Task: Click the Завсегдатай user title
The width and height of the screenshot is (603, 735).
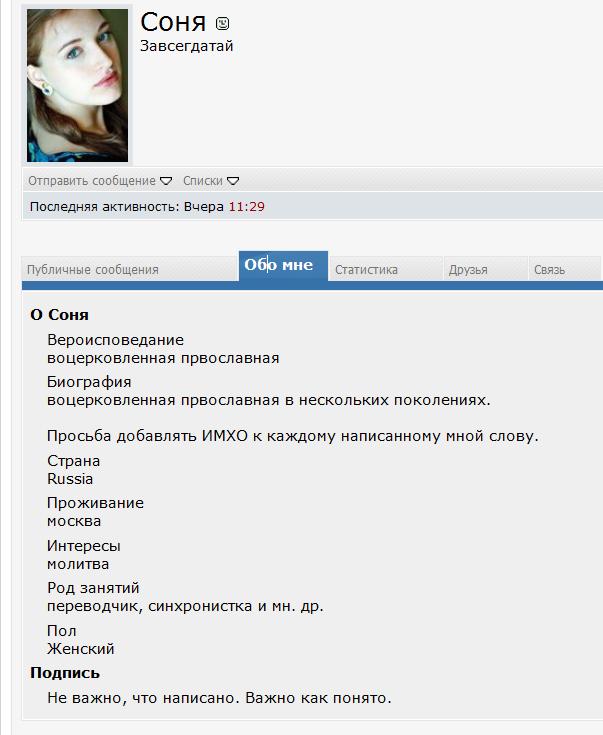Action: pyautogui.click(x=187, y=46)
